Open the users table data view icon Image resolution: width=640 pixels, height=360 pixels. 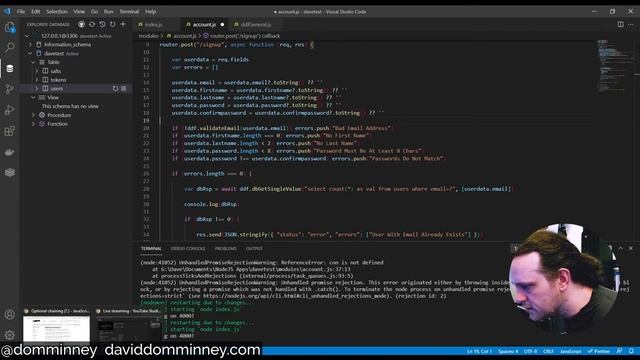pyautogui.click(x=124, y=89)
